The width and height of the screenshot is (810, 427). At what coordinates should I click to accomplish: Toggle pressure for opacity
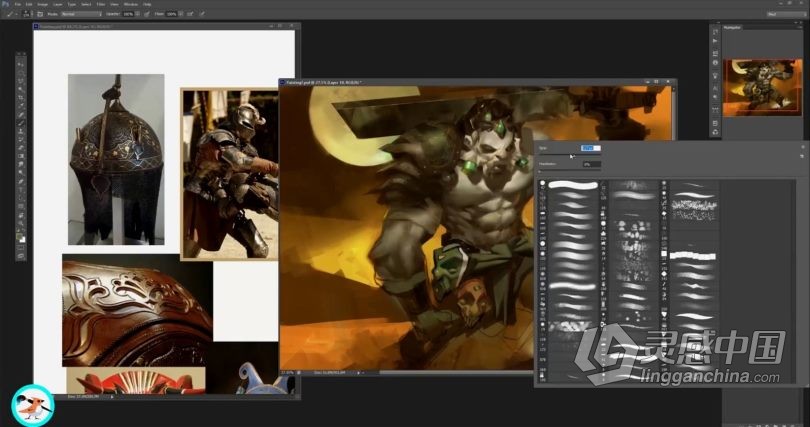147,14
